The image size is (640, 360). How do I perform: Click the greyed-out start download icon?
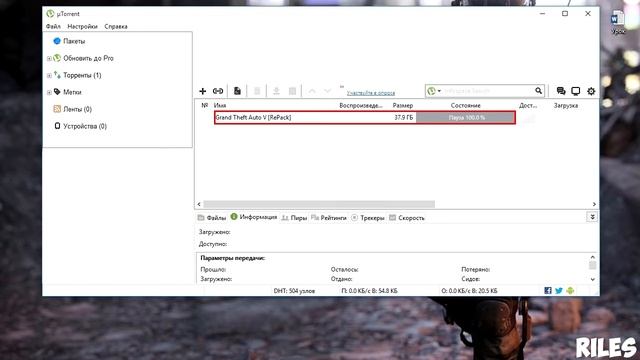(x=276, y=91)
